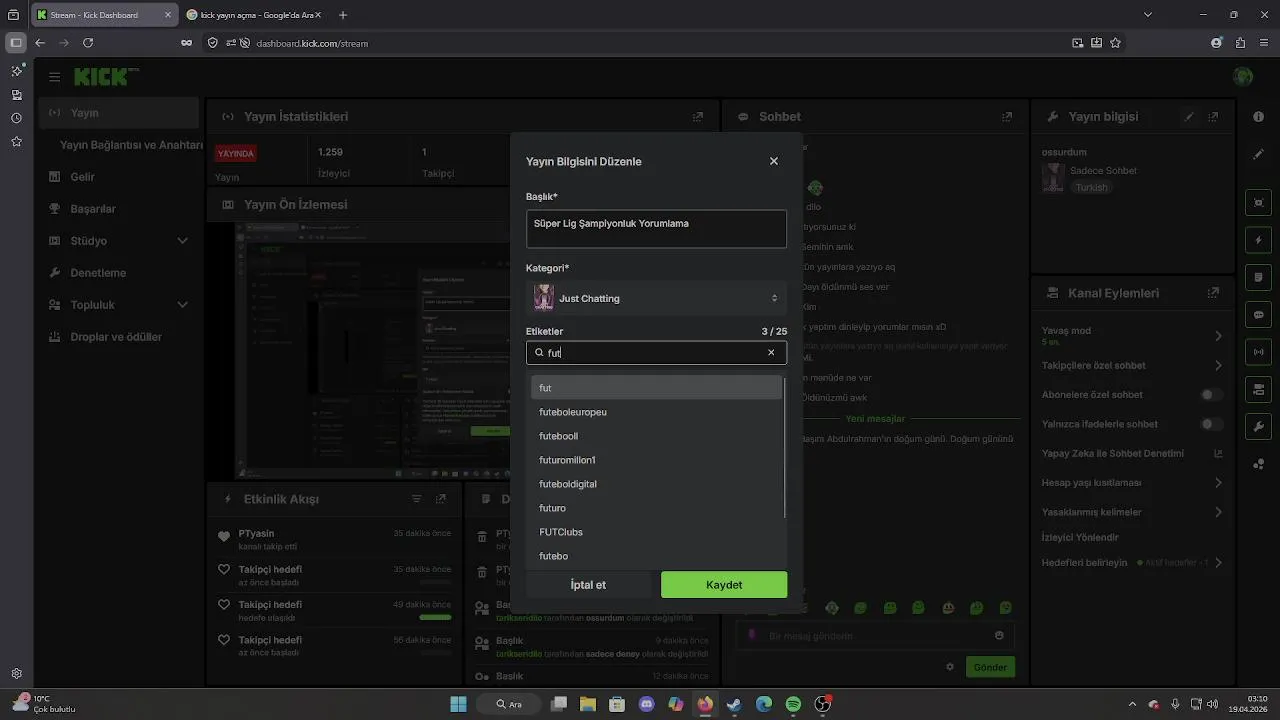
Task: Open Hesap yaşı kısıtlaması settings
Action: [1132, 483]
